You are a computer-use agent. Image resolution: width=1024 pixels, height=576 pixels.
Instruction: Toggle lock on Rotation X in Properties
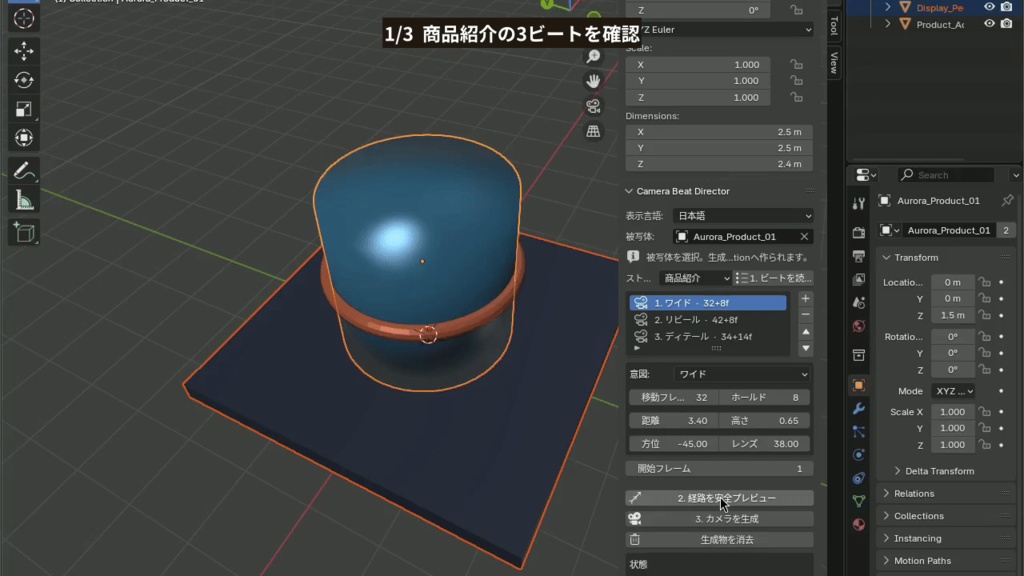coord(984,336)
